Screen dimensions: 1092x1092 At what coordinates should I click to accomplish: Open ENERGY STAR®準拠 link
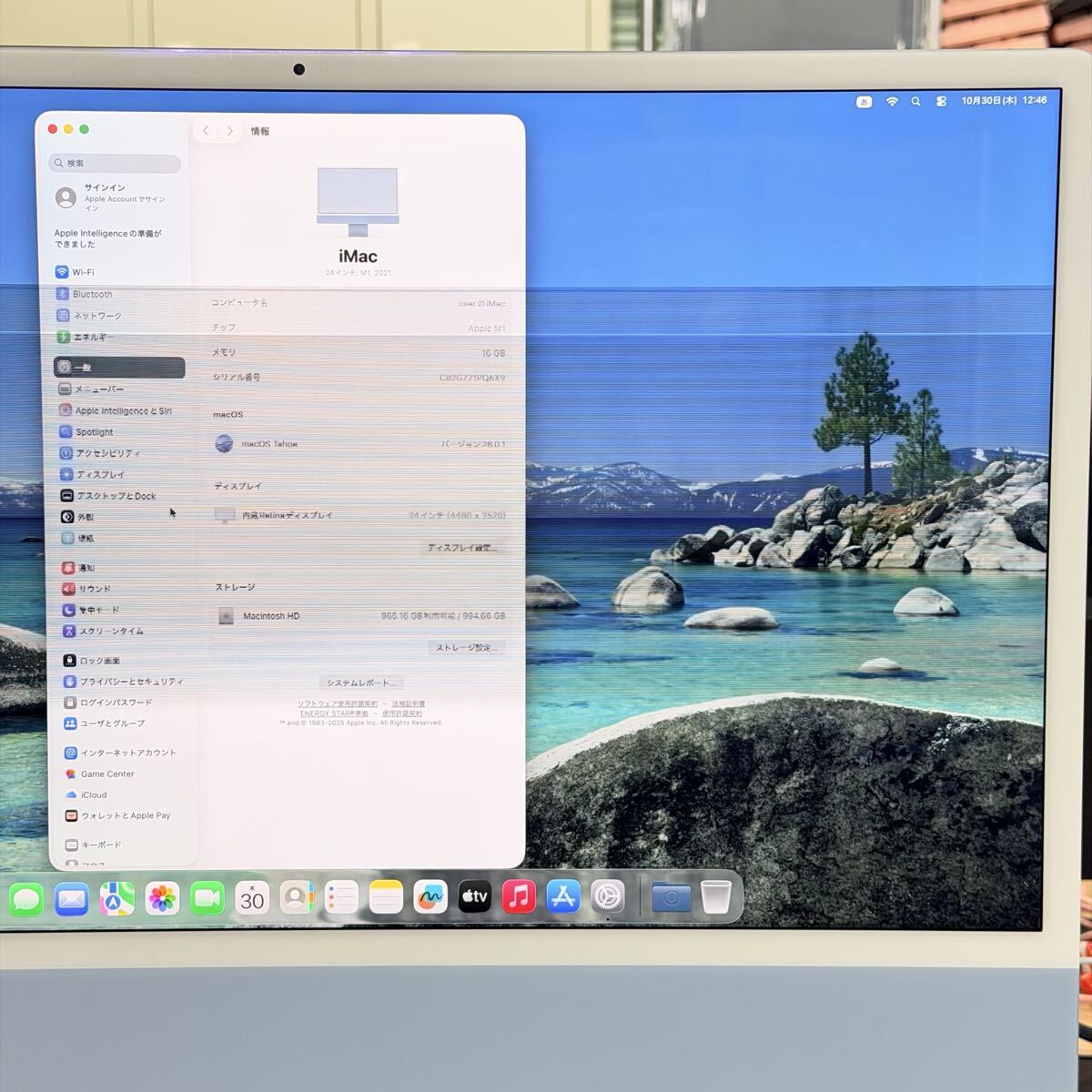(x=334, y=713)
